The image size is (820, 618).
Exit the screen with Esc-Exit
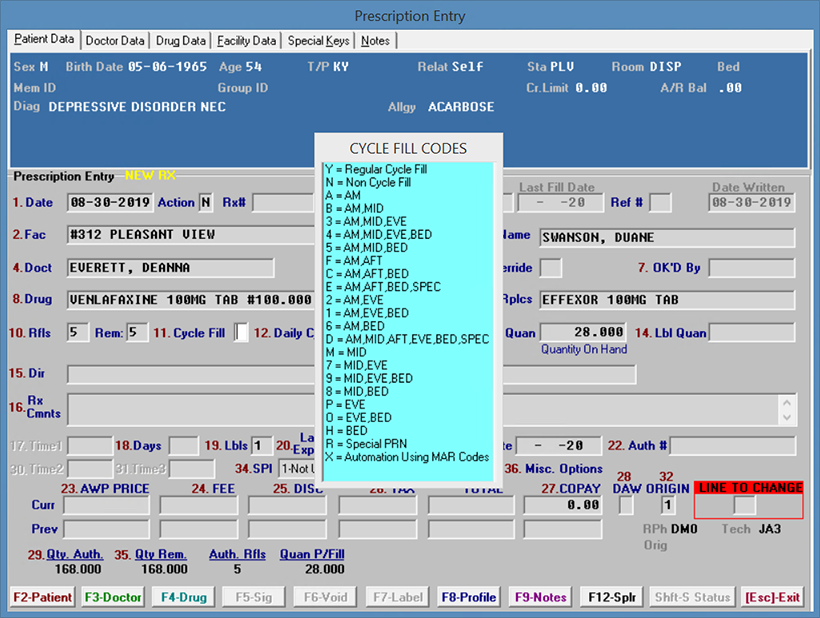click(x=771, y=596)
